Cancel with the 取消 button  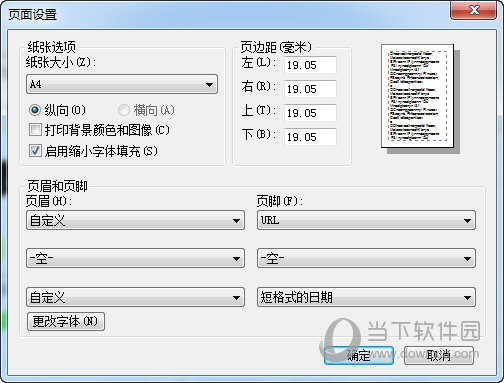pos(439,355)
